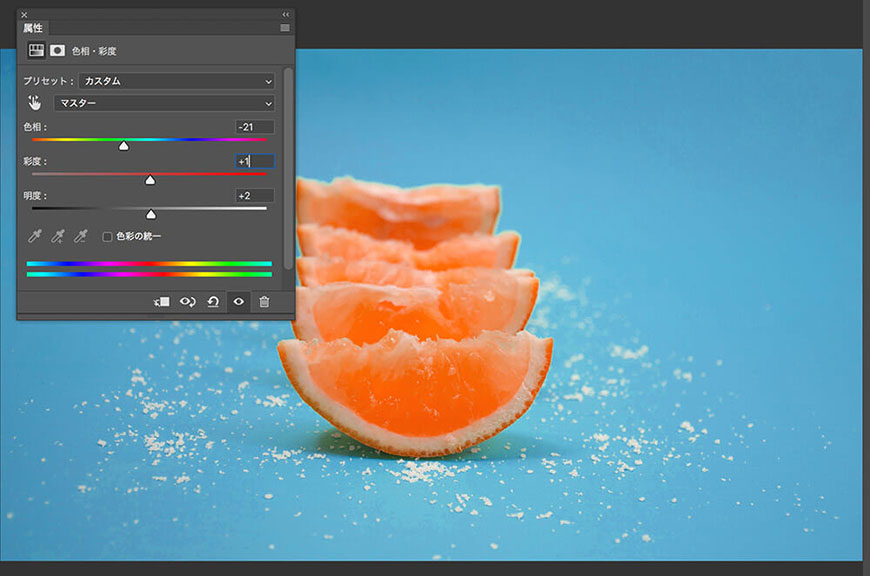
Task: Activate the on-image targeted adjustment hand tool
Action: (34, 103)
